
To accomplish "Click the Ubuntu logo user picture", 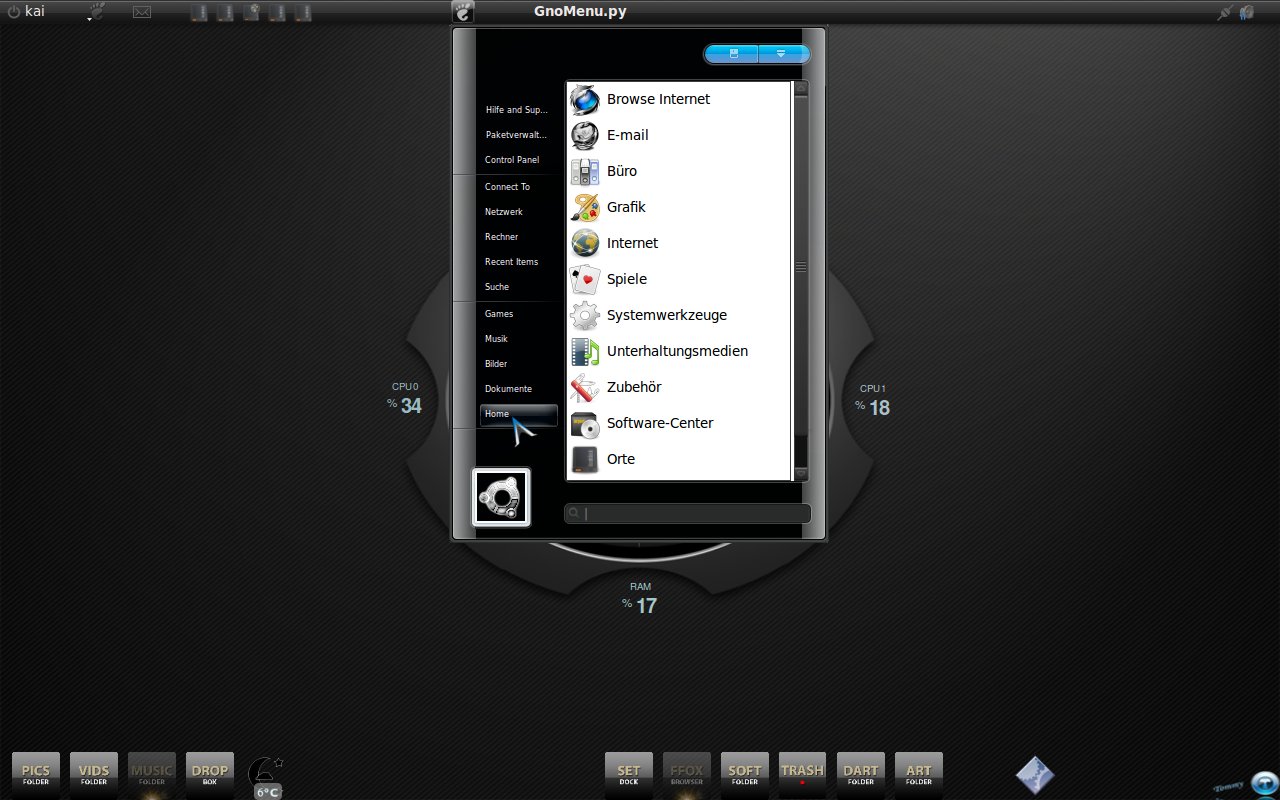I will [x=501, y=497].
